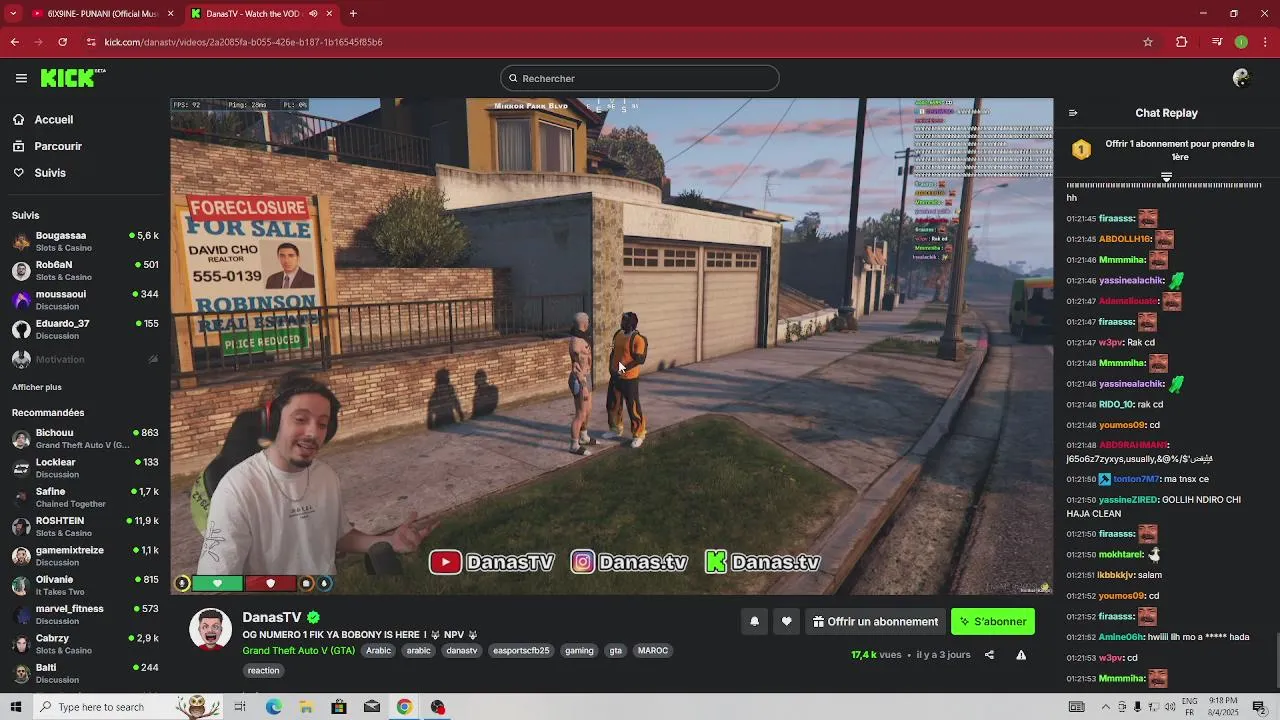
Task: Select marvel_fitness recommended channel
Action: click(x=84, y=614)
